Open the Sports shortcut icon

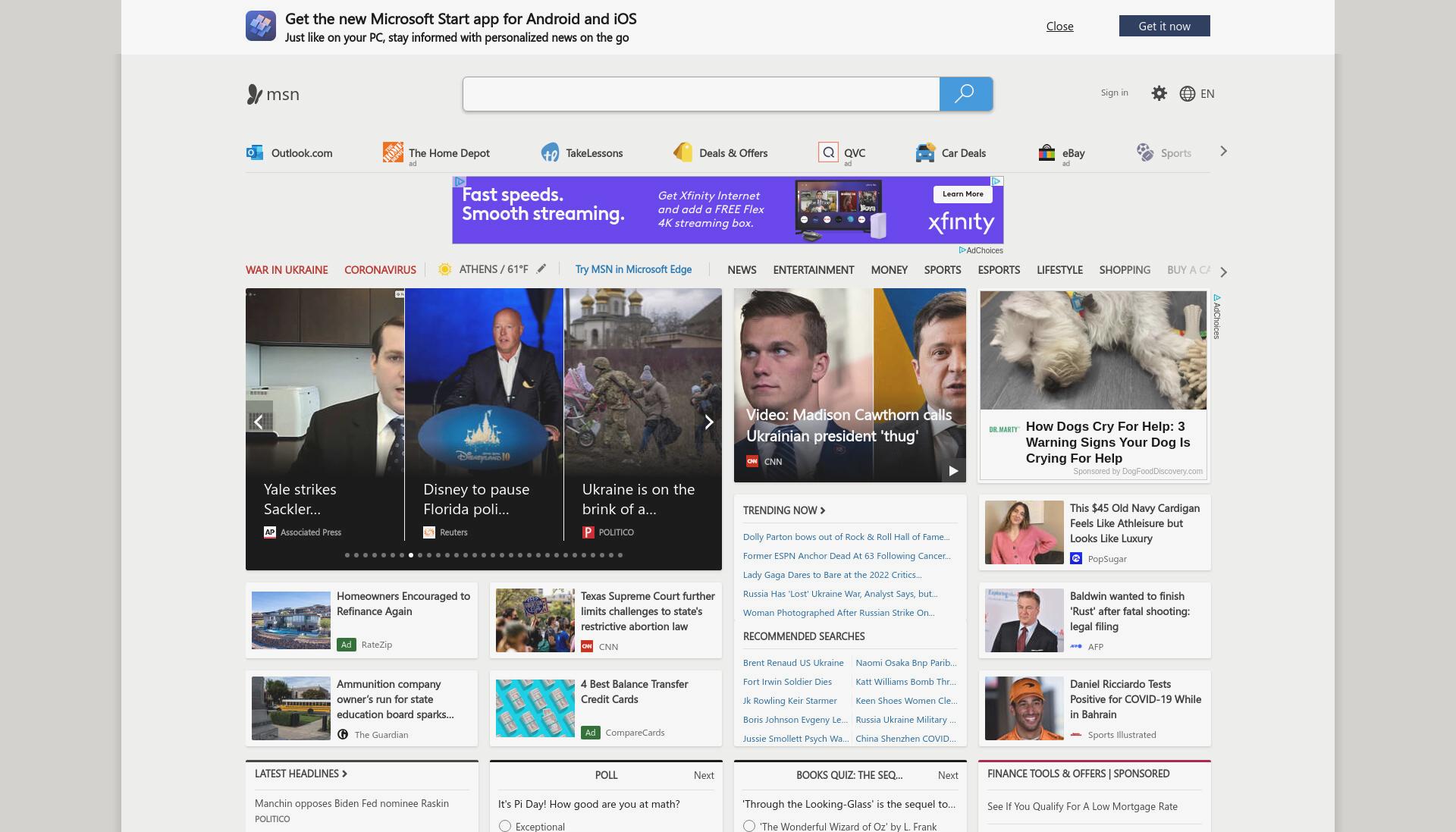(1145, 152)
